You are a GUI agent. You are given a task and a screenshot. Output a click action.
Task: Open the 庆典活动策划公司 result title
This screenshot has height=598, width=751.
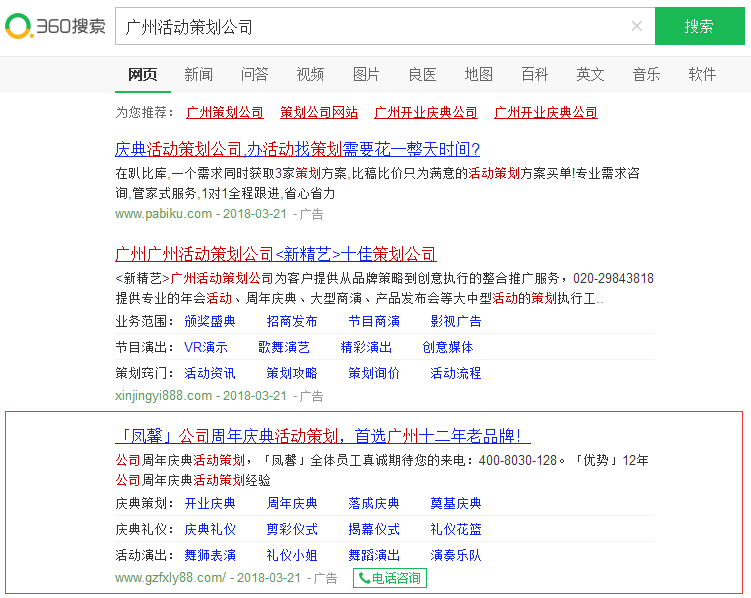pos(297,150)
